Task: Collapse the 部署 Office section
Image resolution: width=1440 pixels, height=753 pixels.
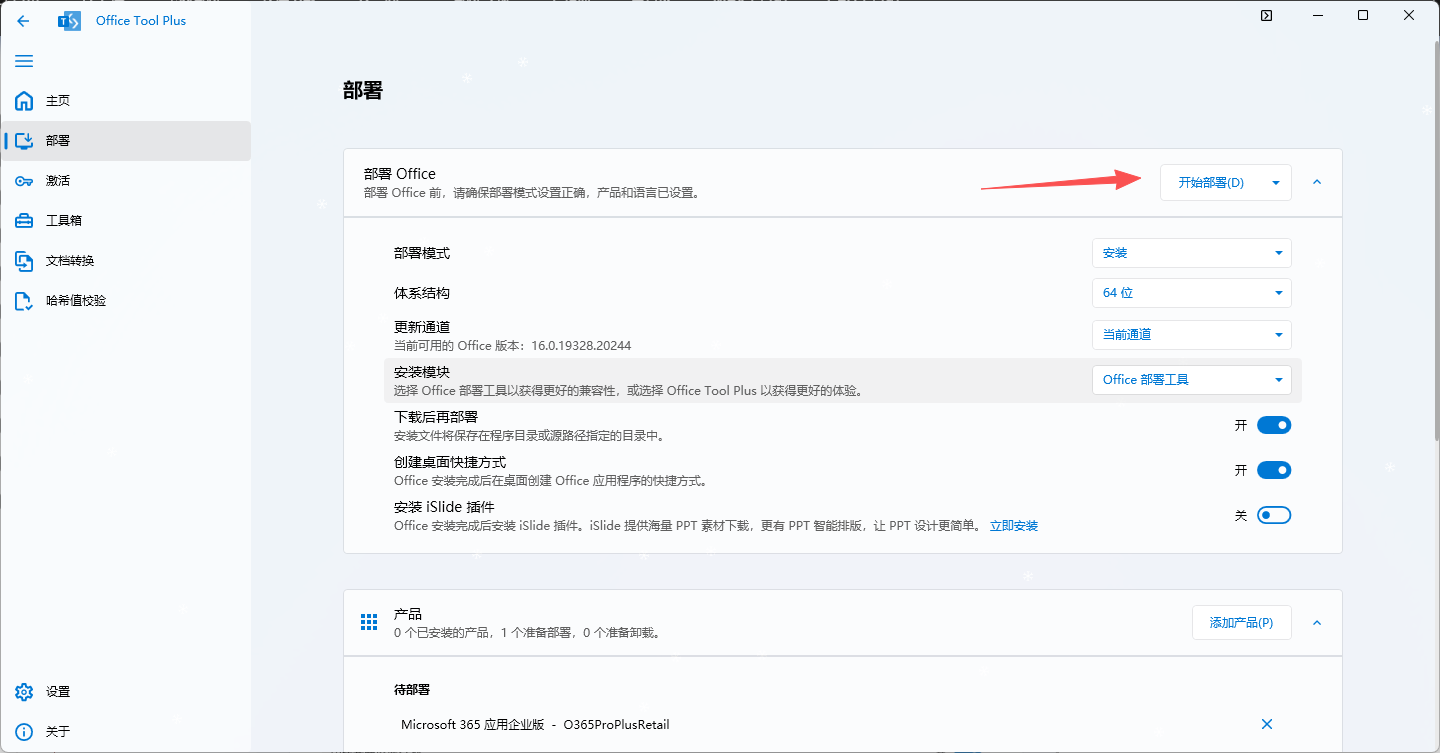Action: pos(1316,182)
